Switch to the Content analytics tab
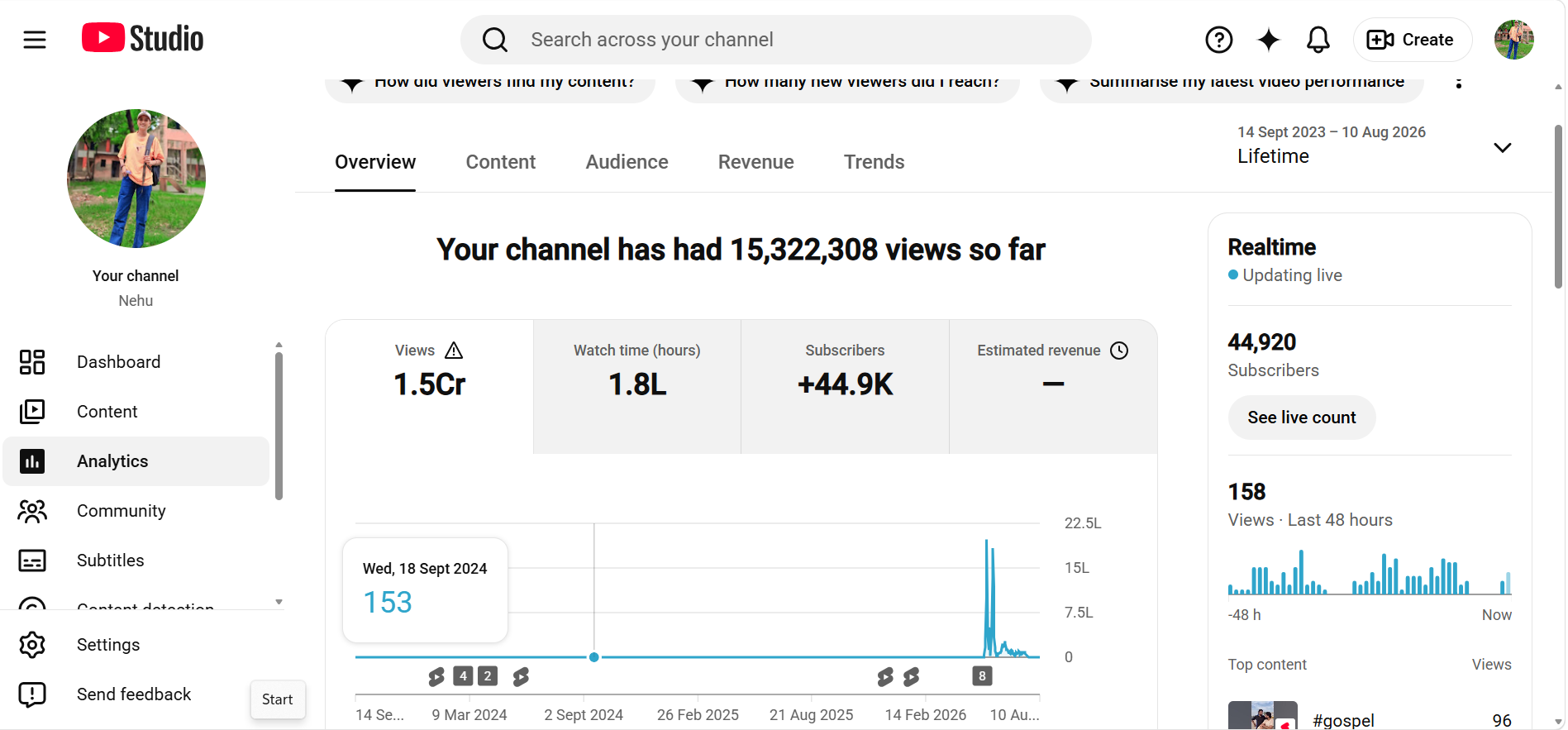 click(501, 162)
